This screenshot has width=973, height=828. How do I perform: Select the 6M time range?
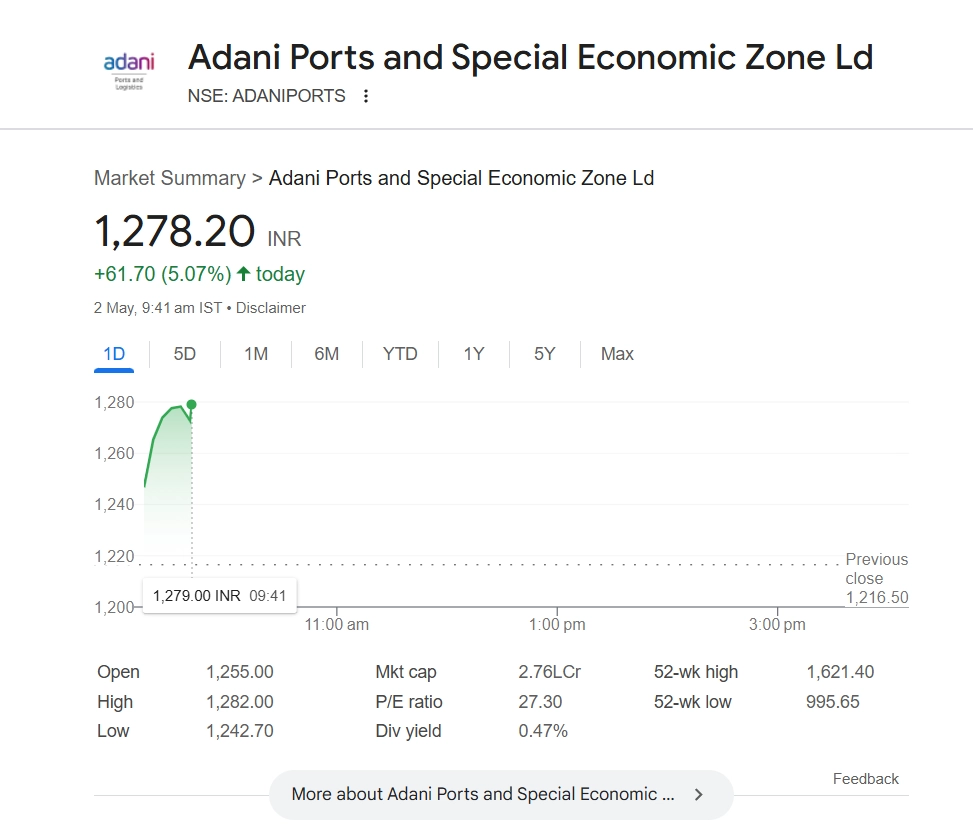326,354
